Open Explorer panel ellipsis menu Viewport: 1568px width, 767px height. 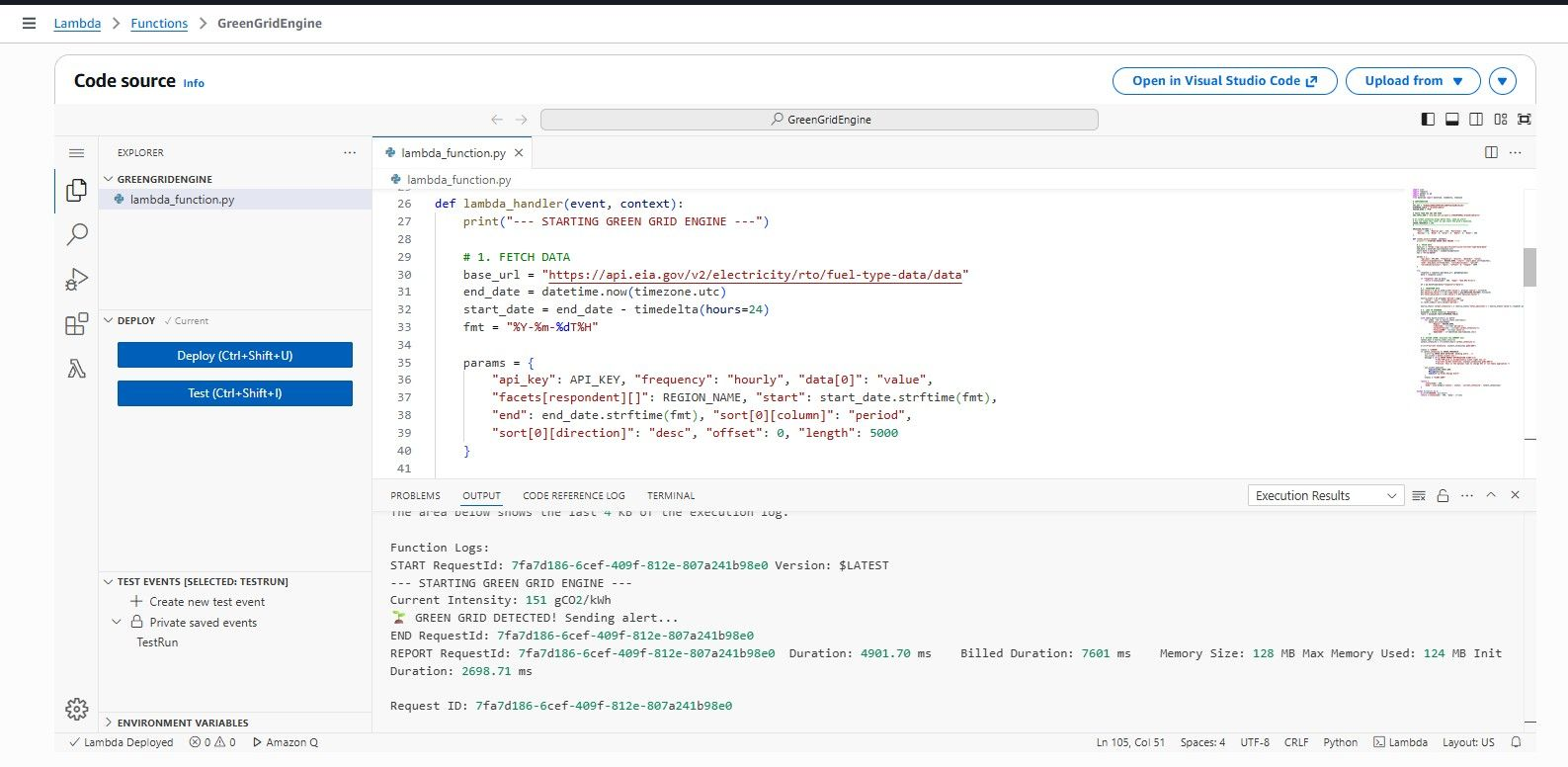pos(349,152)
